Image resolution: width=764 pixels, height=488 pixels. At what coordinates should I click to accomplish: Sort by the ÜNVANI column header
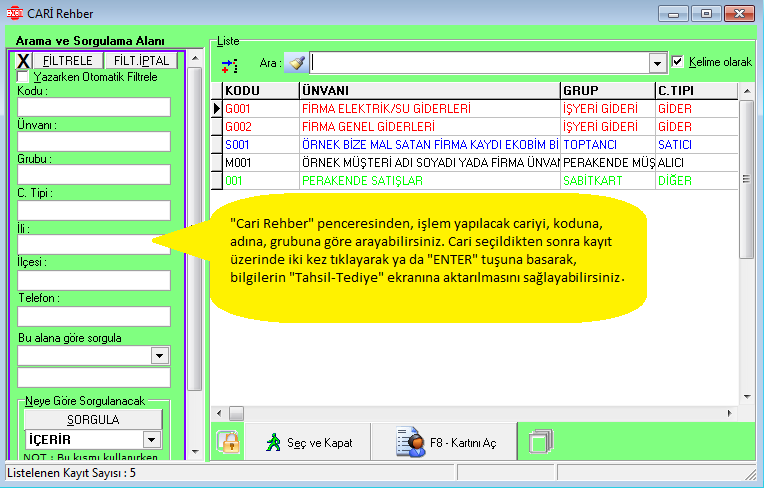point(430,91)
